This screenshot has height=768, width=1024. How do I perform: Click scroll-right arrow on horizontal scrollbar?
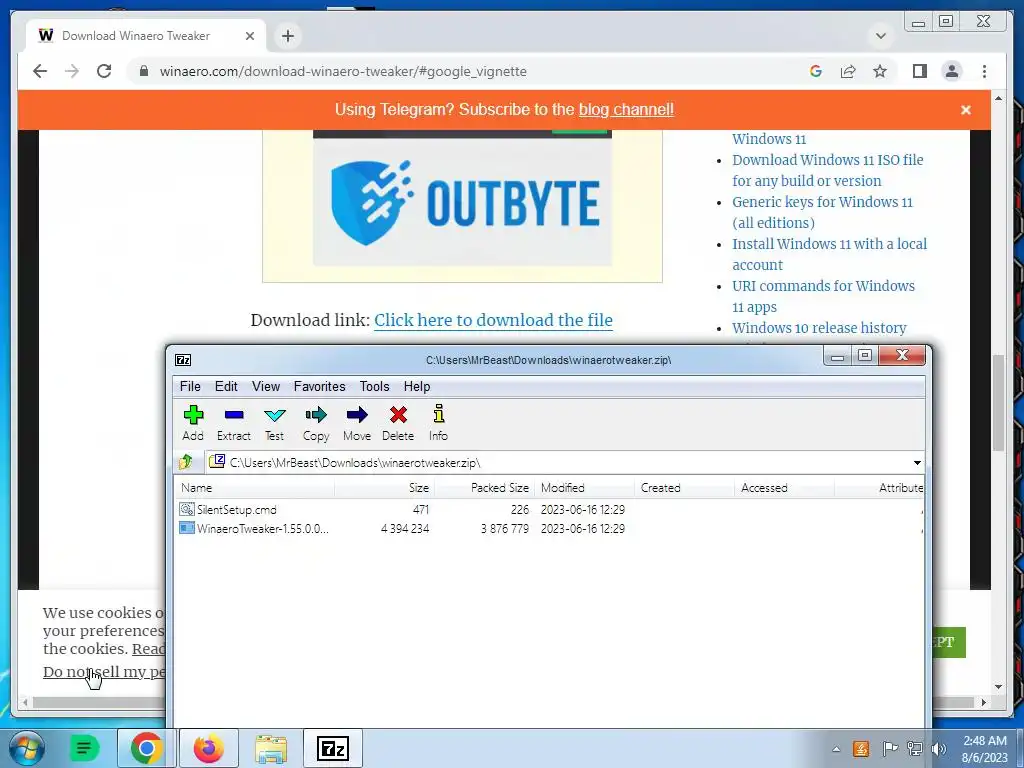click(984, 703)
